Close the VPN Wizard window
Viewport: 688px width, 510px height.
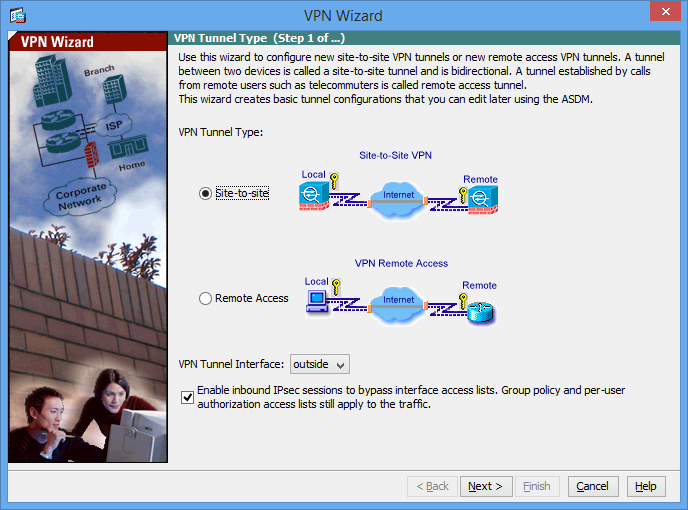click(x=665, y=11)
